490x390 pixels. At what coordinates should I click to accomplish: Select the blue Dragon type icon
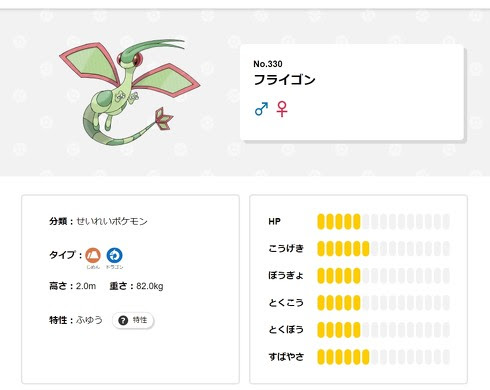click(x=114, y=255)
